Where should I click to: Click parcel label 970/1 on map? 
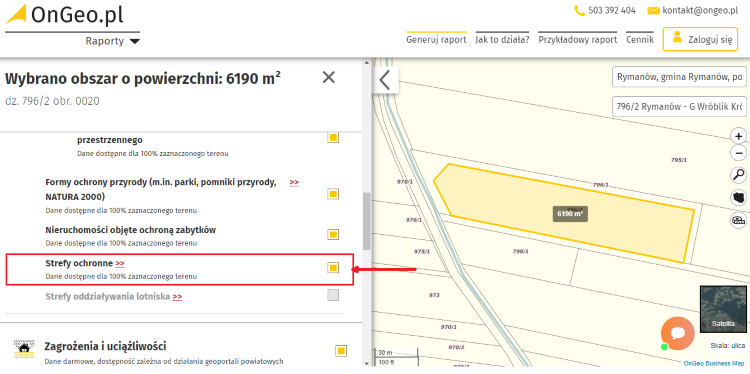click(448, 327)
